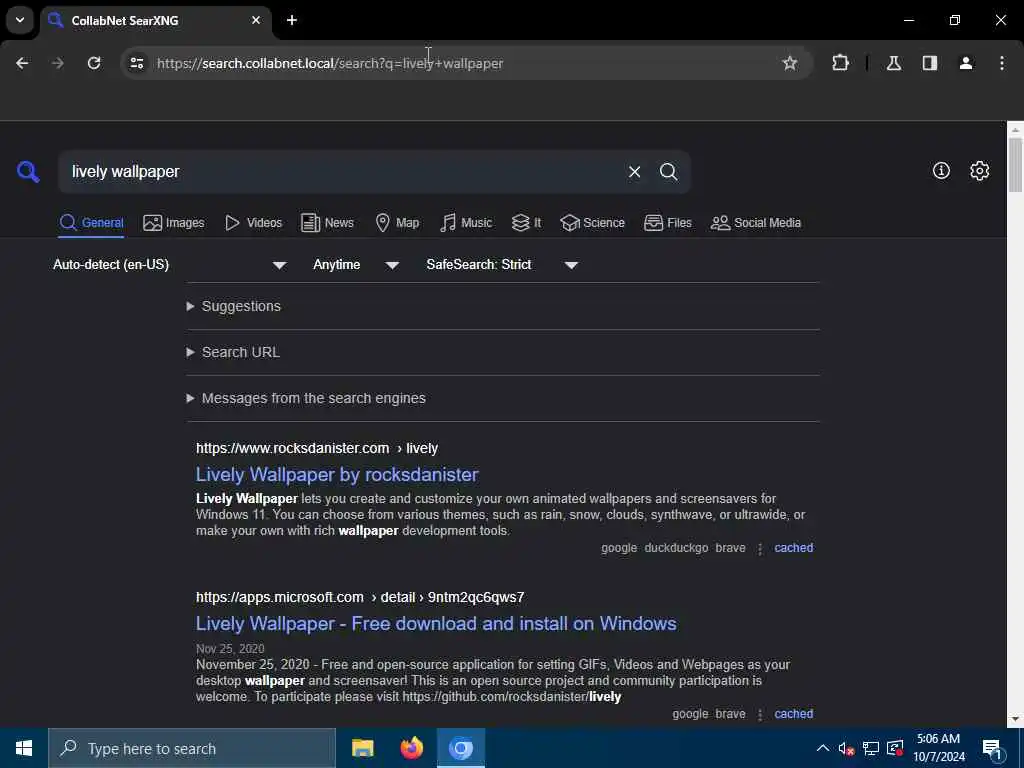Viewport: 1024px width, 768px height.
Task: Open the tab search dropdown arrow
Action: [x=20, y=20]
